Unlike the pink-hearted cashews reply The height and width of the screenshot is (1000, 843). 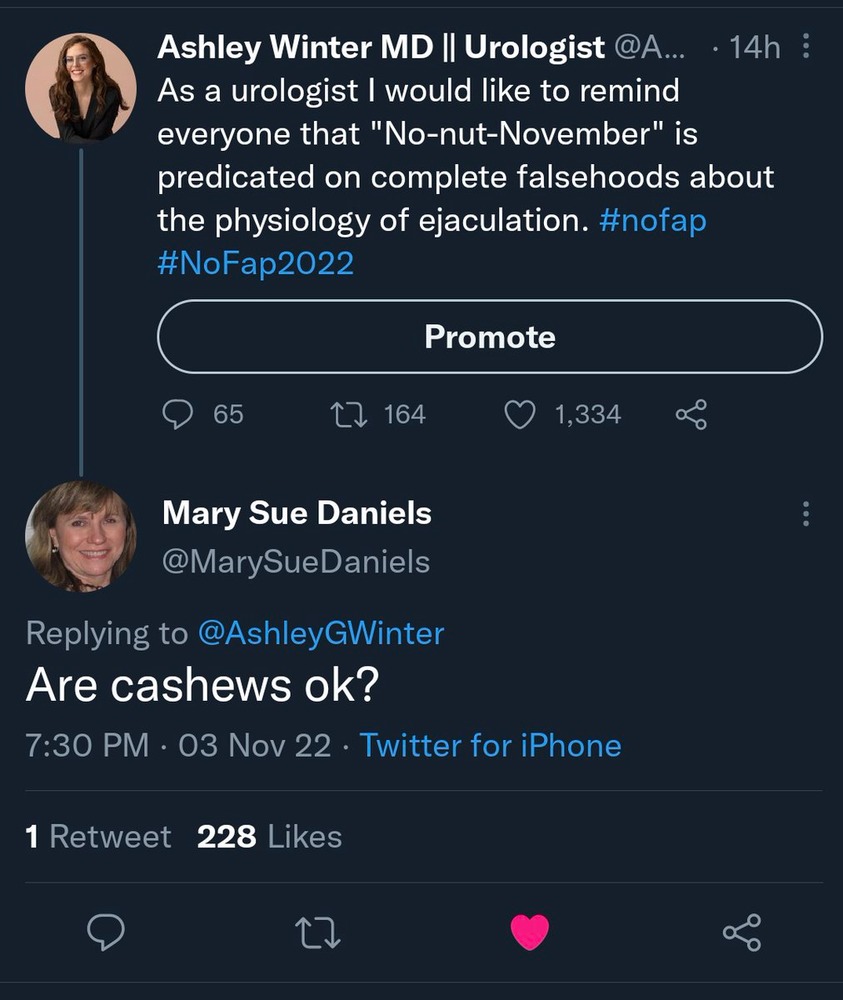pos(530,932)
